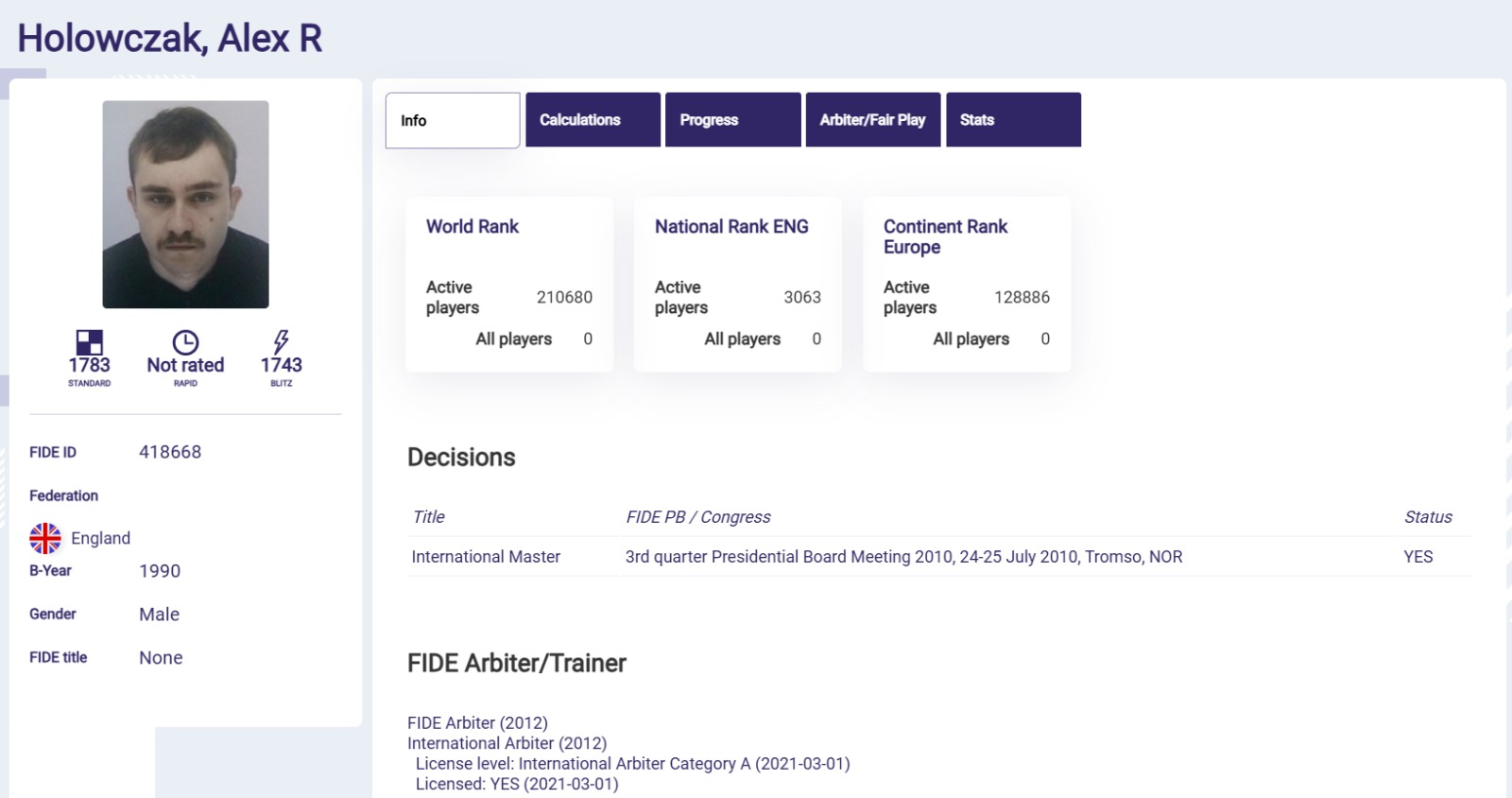Click the FIDE Arbiter (2012) line

pyautogui.click(x=477, y=723)
